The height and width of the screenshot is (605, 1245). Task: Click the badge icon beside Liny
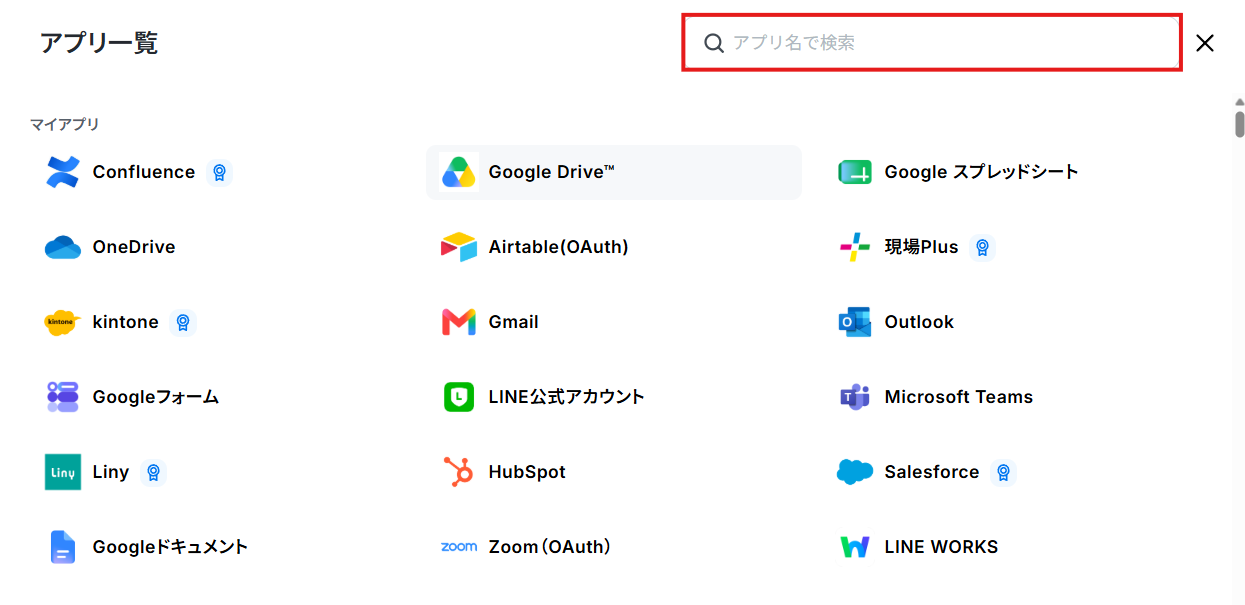pyautogui.click(x=153, y=472)
